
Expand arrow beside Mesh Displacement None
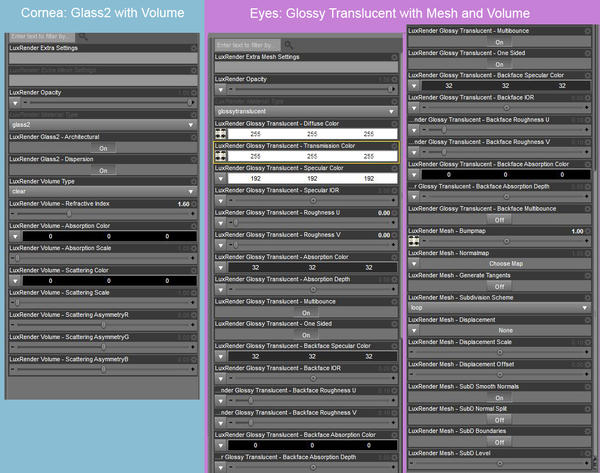click(414, 330)
